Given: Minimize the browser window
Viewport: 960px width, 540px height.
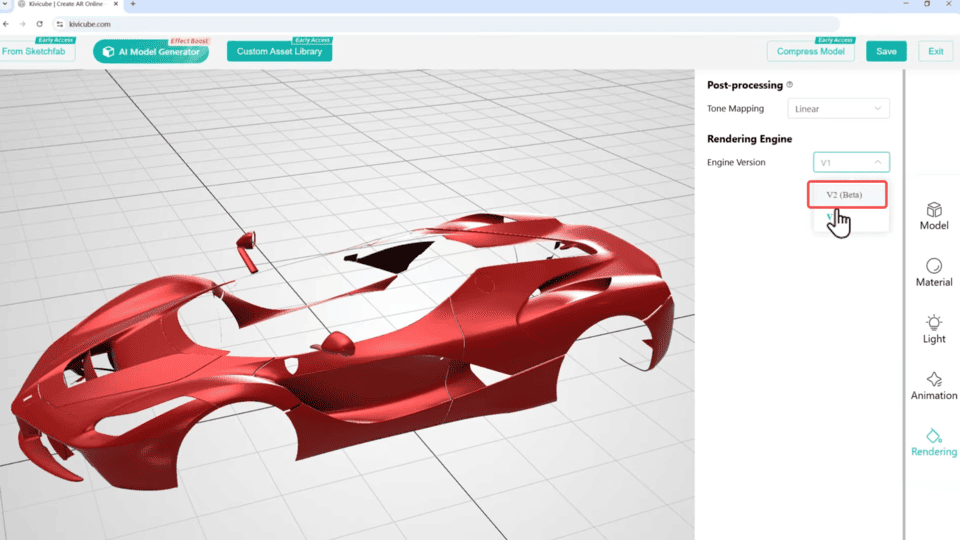Looking at the screenshot, I should pyautogui.click(x=906, y=4).
